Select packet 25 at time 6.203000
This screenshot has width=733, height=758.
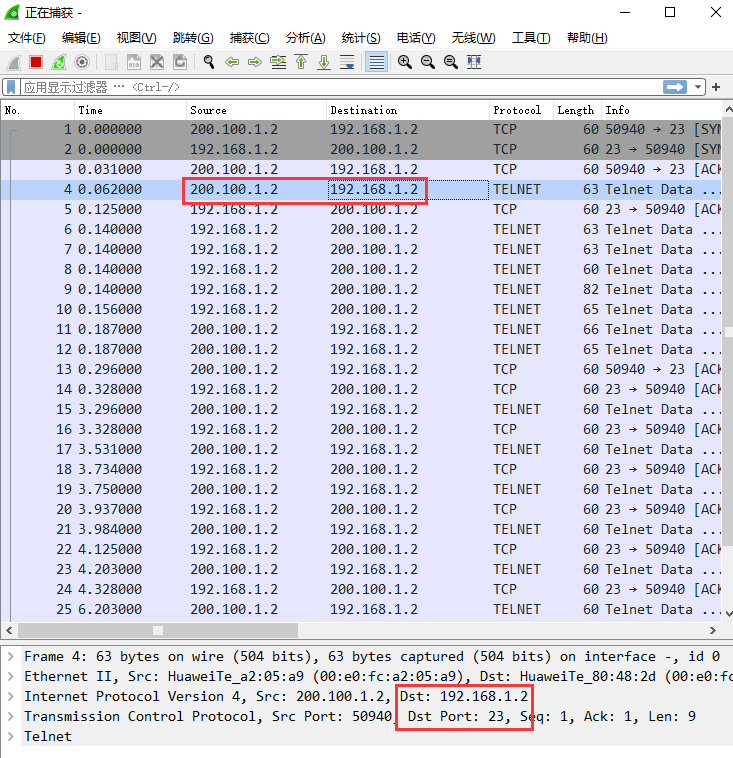pos(361,609)
